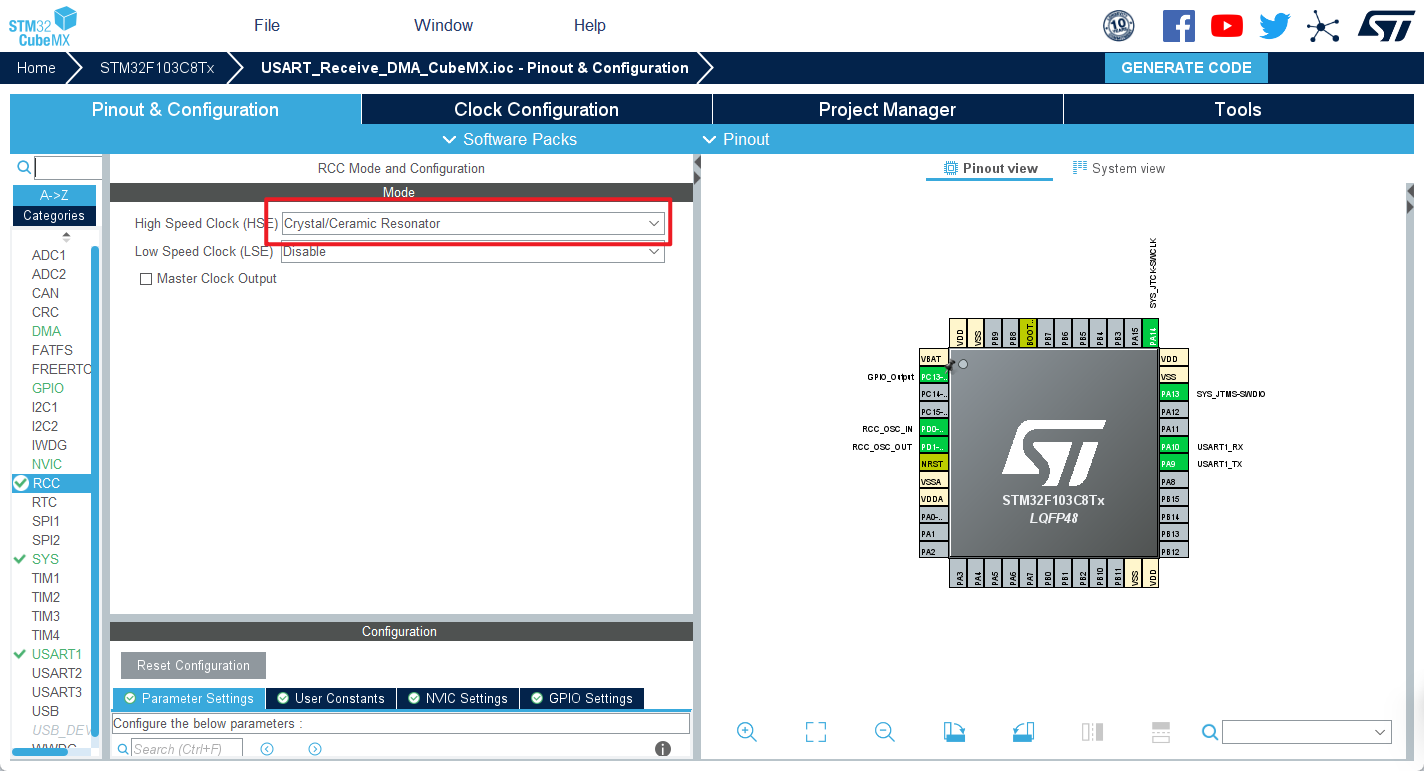
Task: Rotate the chip counter-clockwise
Action: point(1023,732)
